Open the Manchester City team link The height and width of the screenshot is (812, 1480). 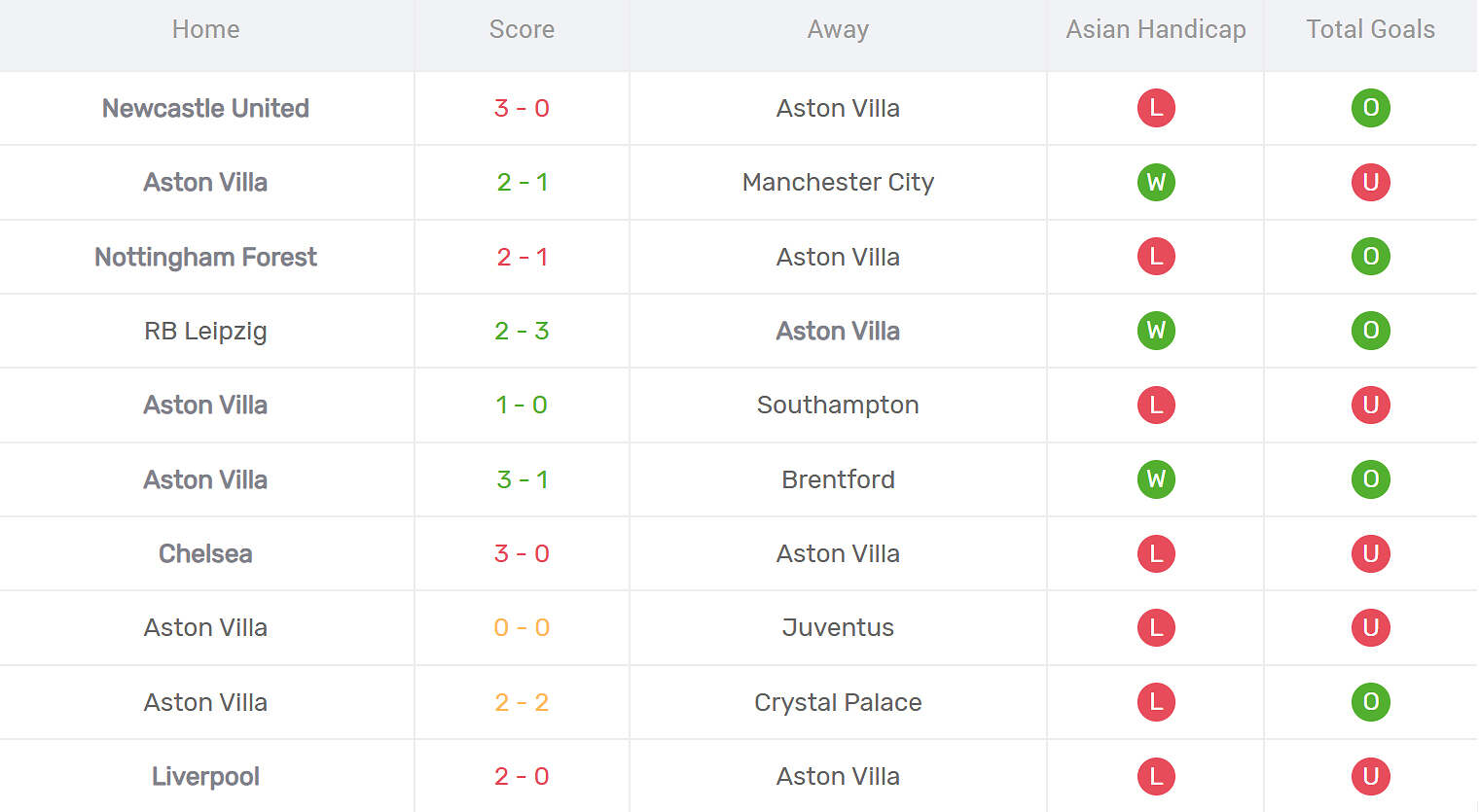[x=838, y=182]
